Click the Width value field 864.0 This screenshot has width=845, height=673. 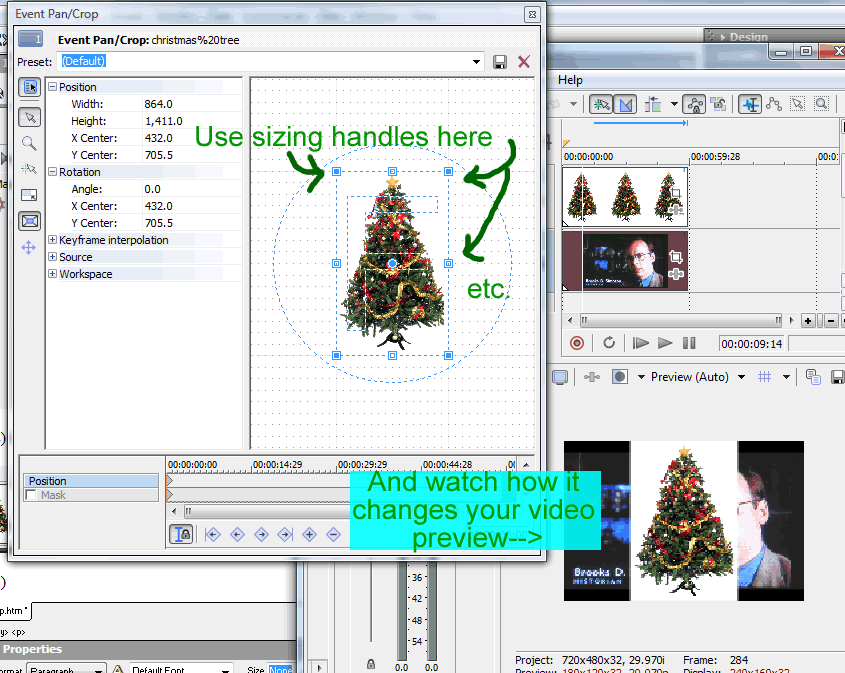pos(158,104)
